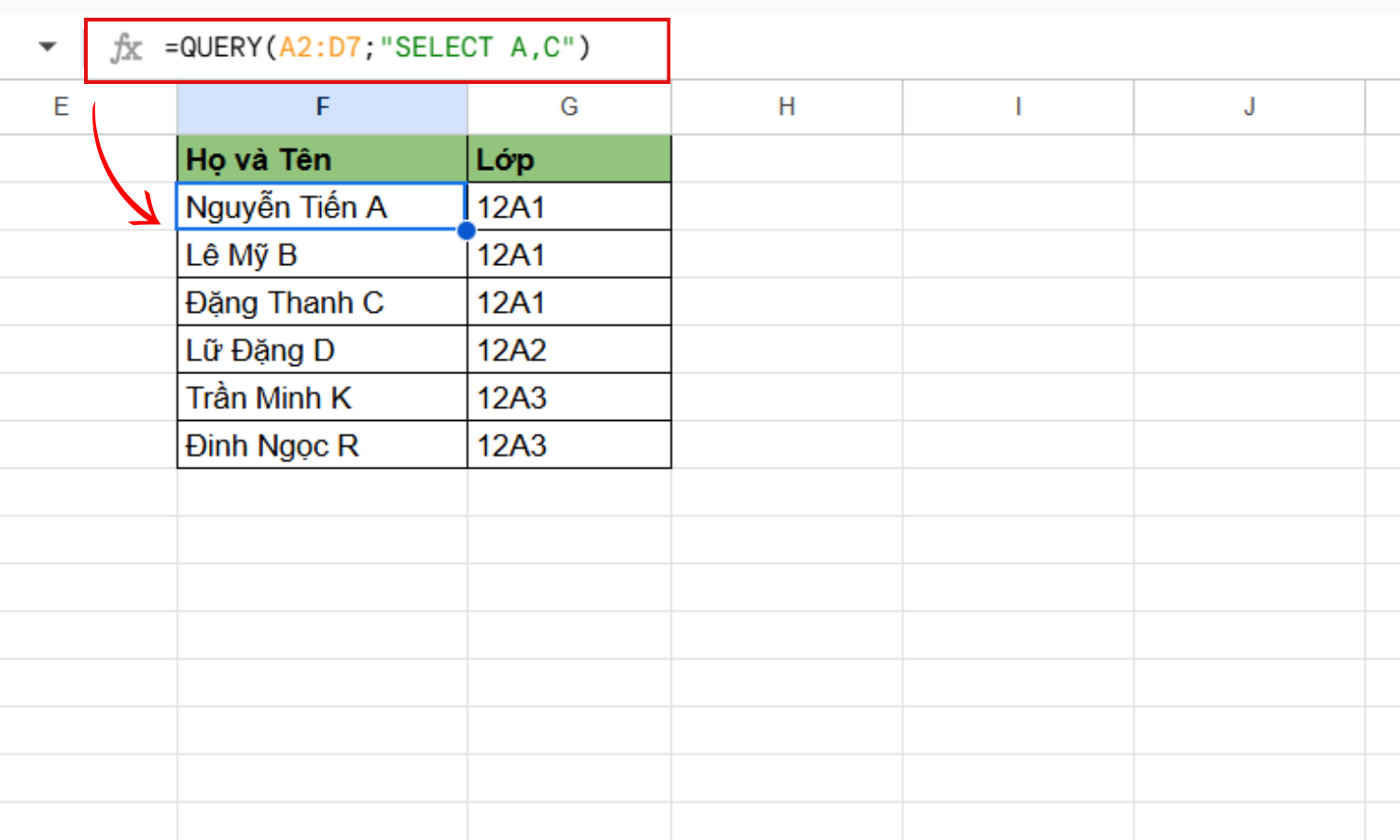This screenshot has height=840, width=1400.
Task: Click the blue fill handle dot
Action: (467, 231)
